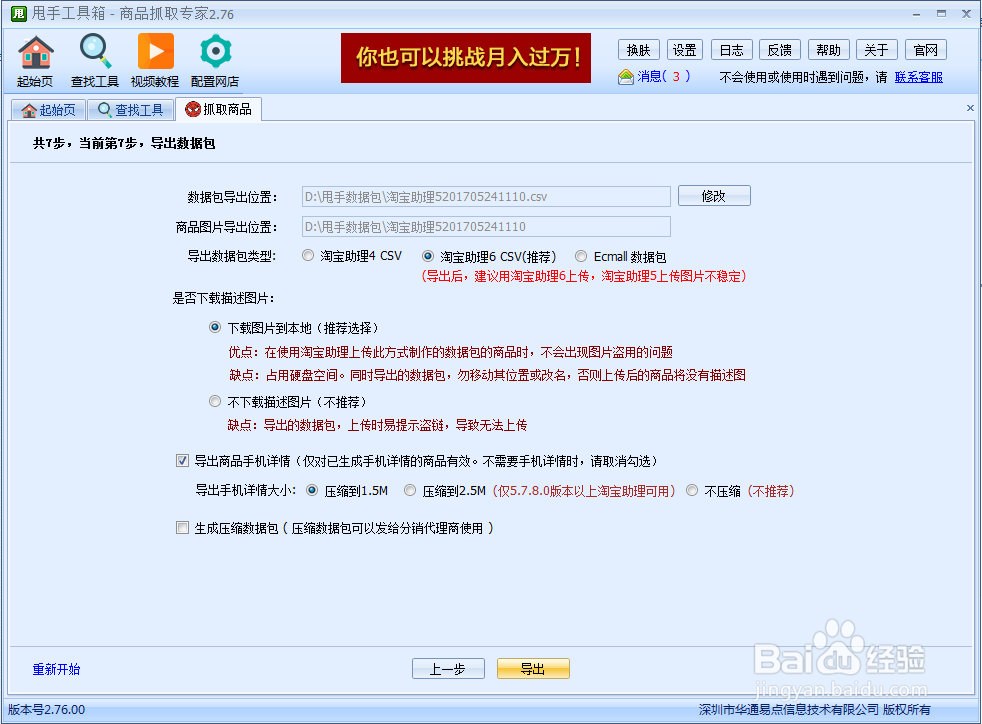This screenshot has height=724, width=982.
Task: Click the 反馈 feedback button
Action: (780, 50)
